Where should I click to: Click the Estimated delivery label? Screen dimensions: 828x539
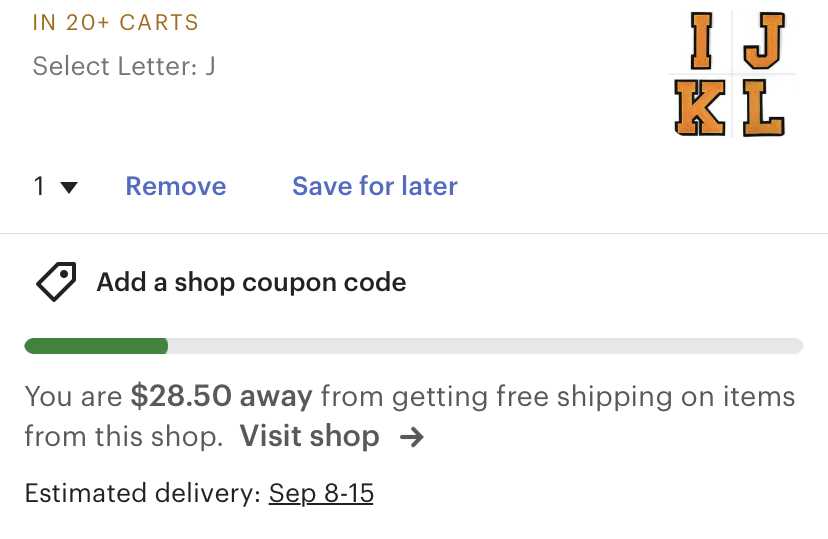[x=143, y=493]
